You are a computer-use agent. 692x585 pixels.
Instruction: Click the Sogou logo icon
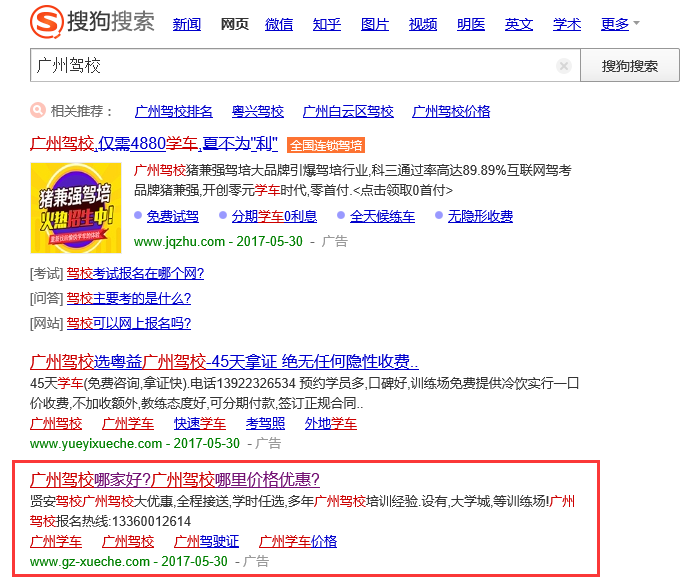46,22
